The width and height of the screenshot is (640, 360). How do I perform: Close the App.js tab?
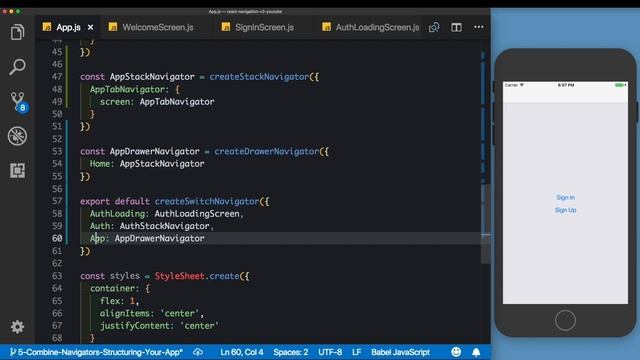(x=91, y=27)
